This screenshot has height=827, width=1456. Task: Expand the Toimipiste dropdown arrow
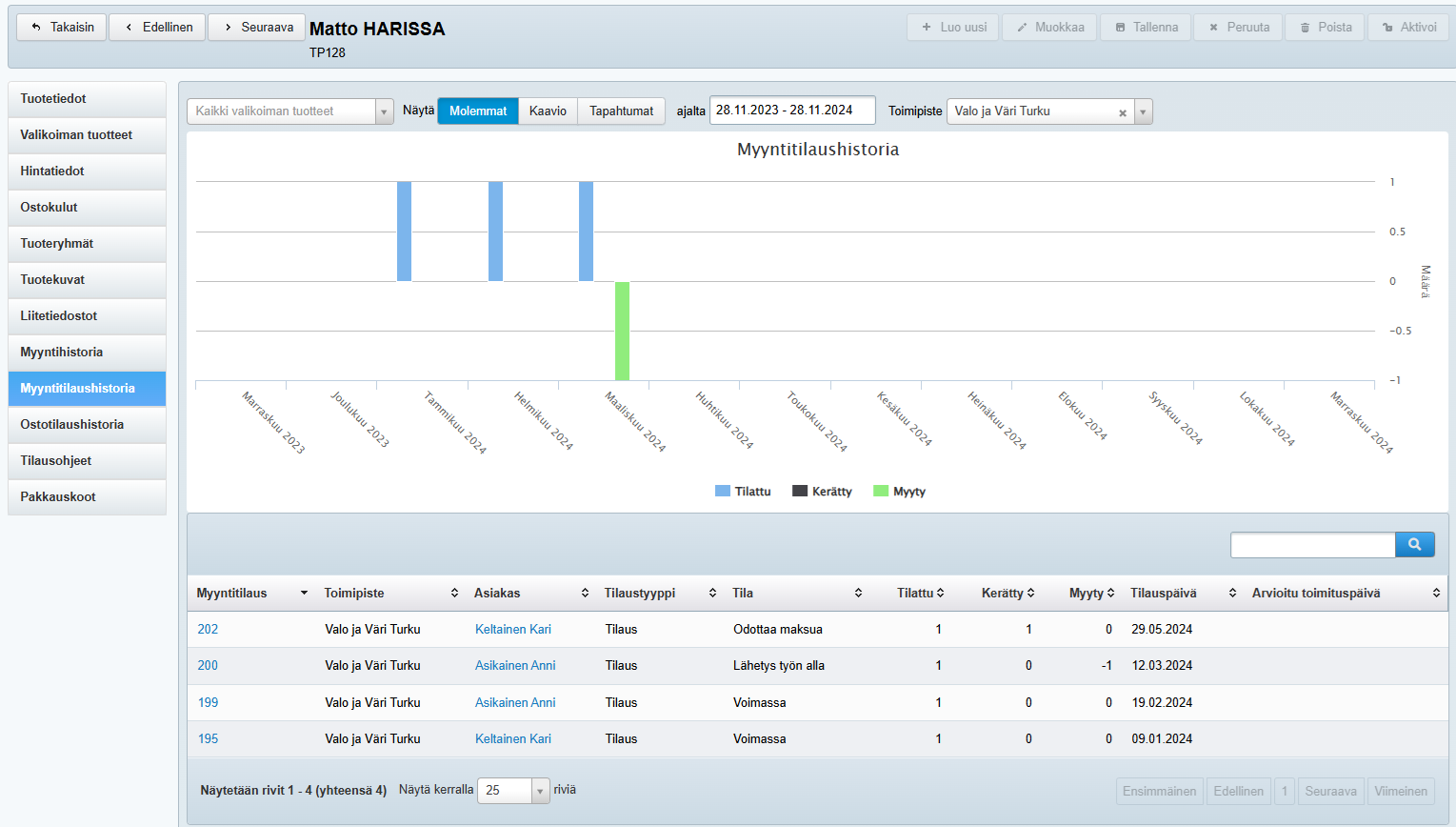[1143, 111]
